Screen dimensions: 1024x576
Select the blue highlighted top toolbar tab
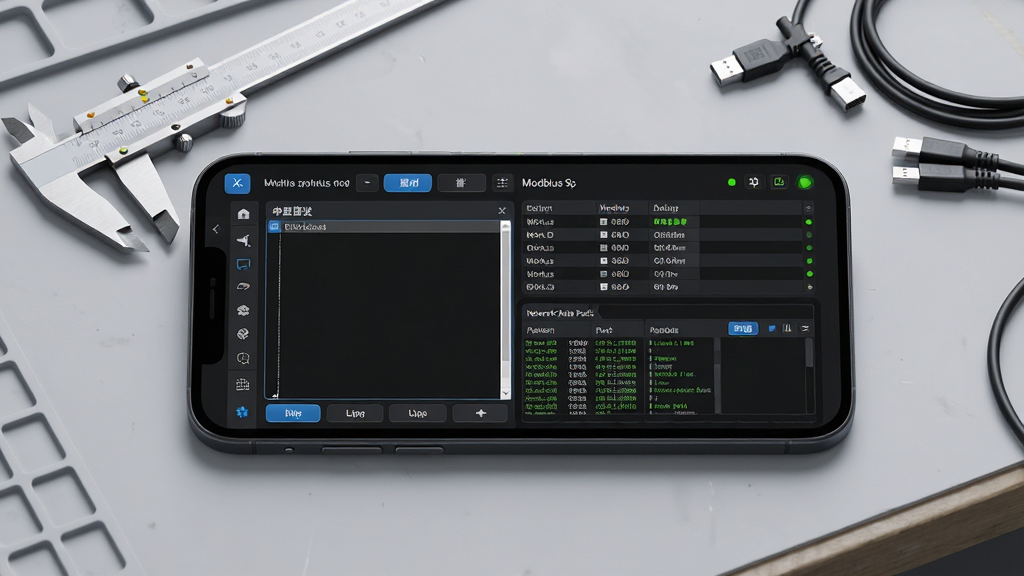point(408,183)
